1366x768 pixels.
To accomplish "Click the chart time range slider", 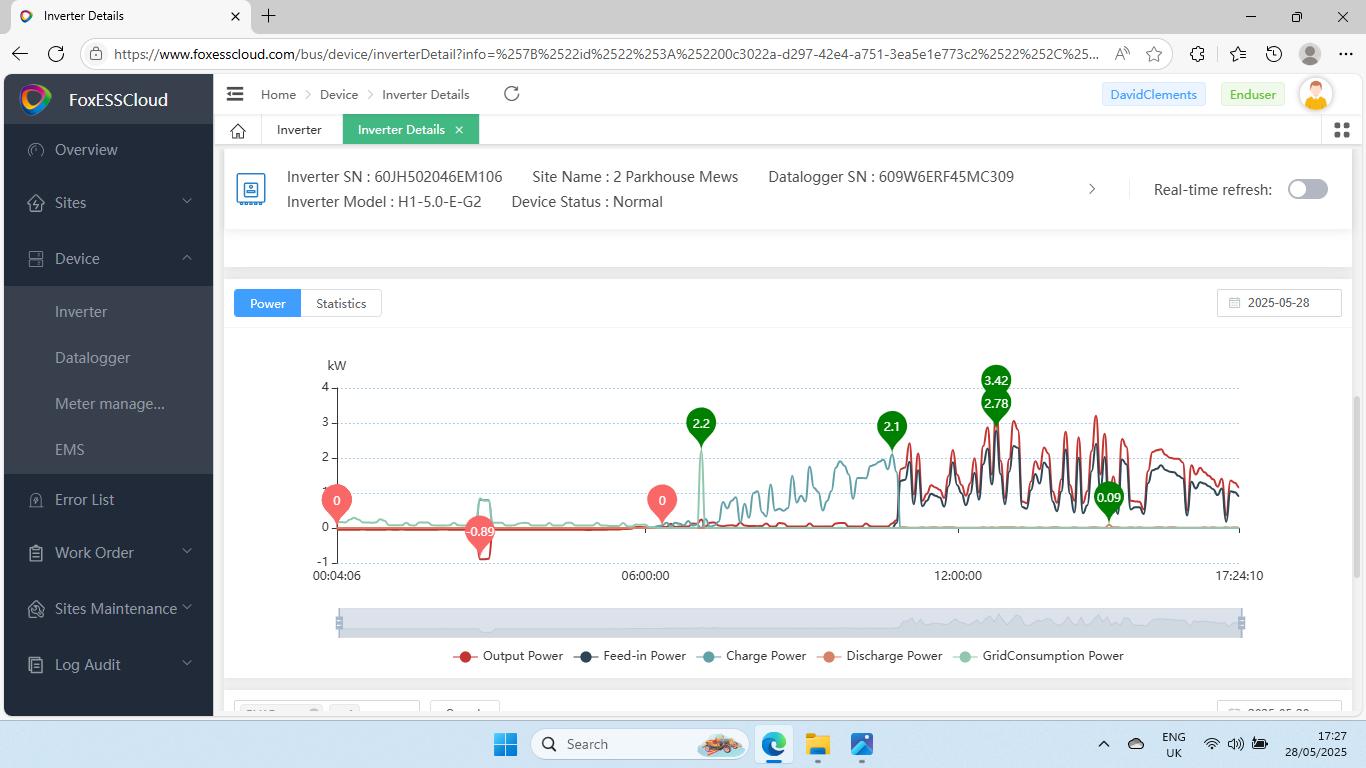I will coord(790,623).
